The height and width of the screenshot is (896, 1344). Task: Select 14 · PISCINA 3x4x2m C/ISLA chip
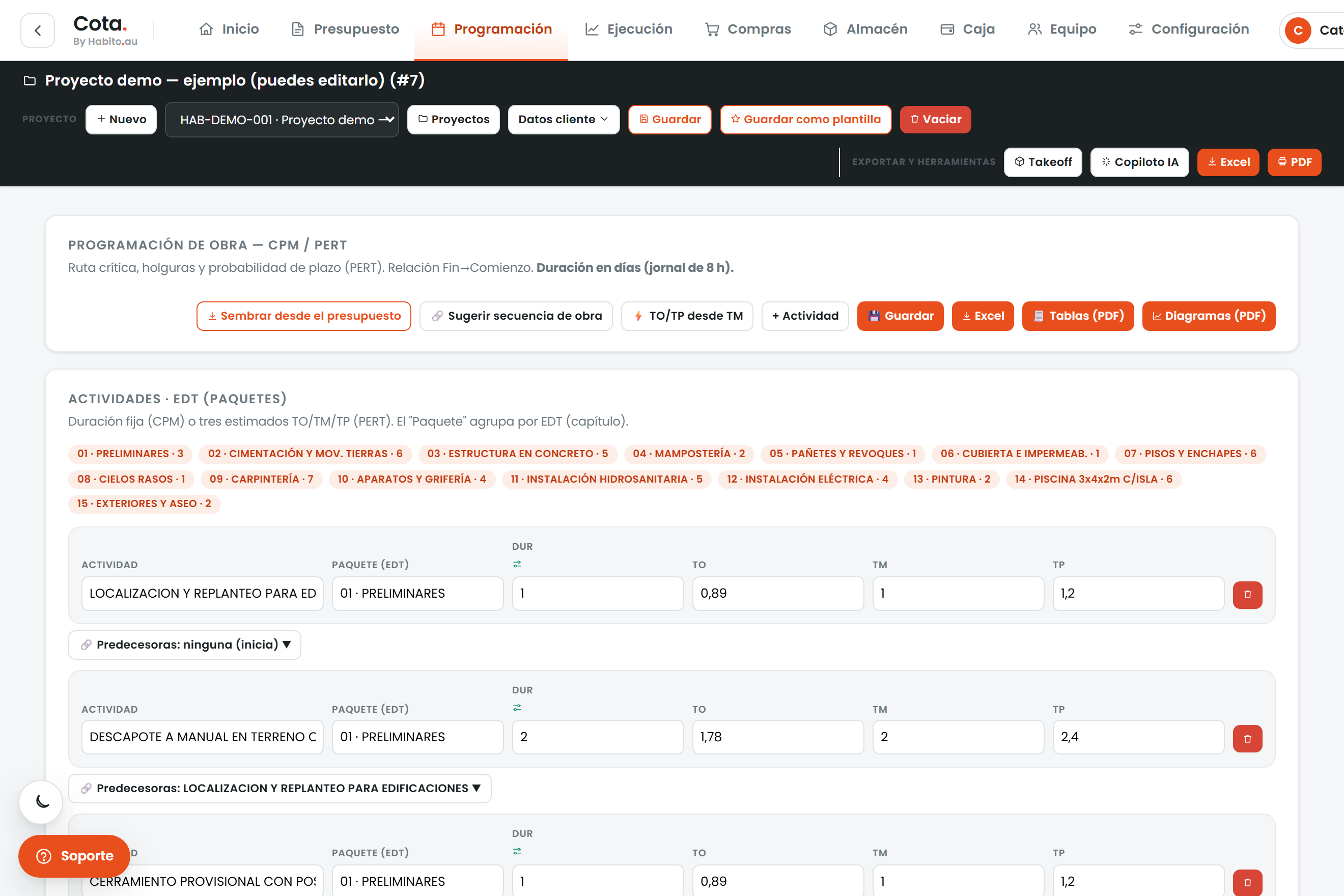point(1094,480)
